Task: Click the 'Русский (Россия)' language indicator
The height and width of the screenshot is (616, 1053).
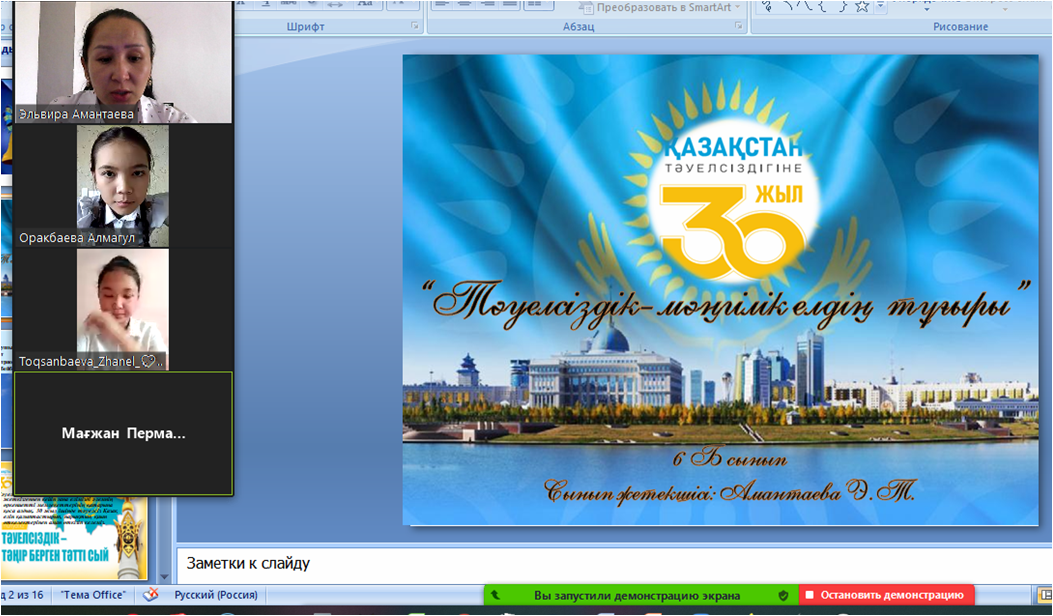Action: tap(215, 594)
